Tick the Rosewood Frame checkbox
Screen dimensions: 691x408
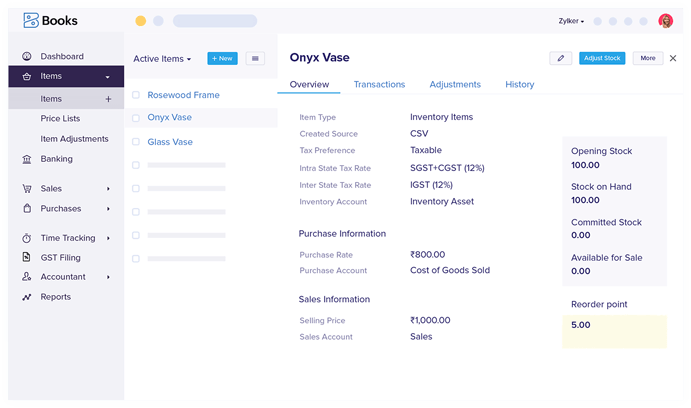[x=136, y=95]
